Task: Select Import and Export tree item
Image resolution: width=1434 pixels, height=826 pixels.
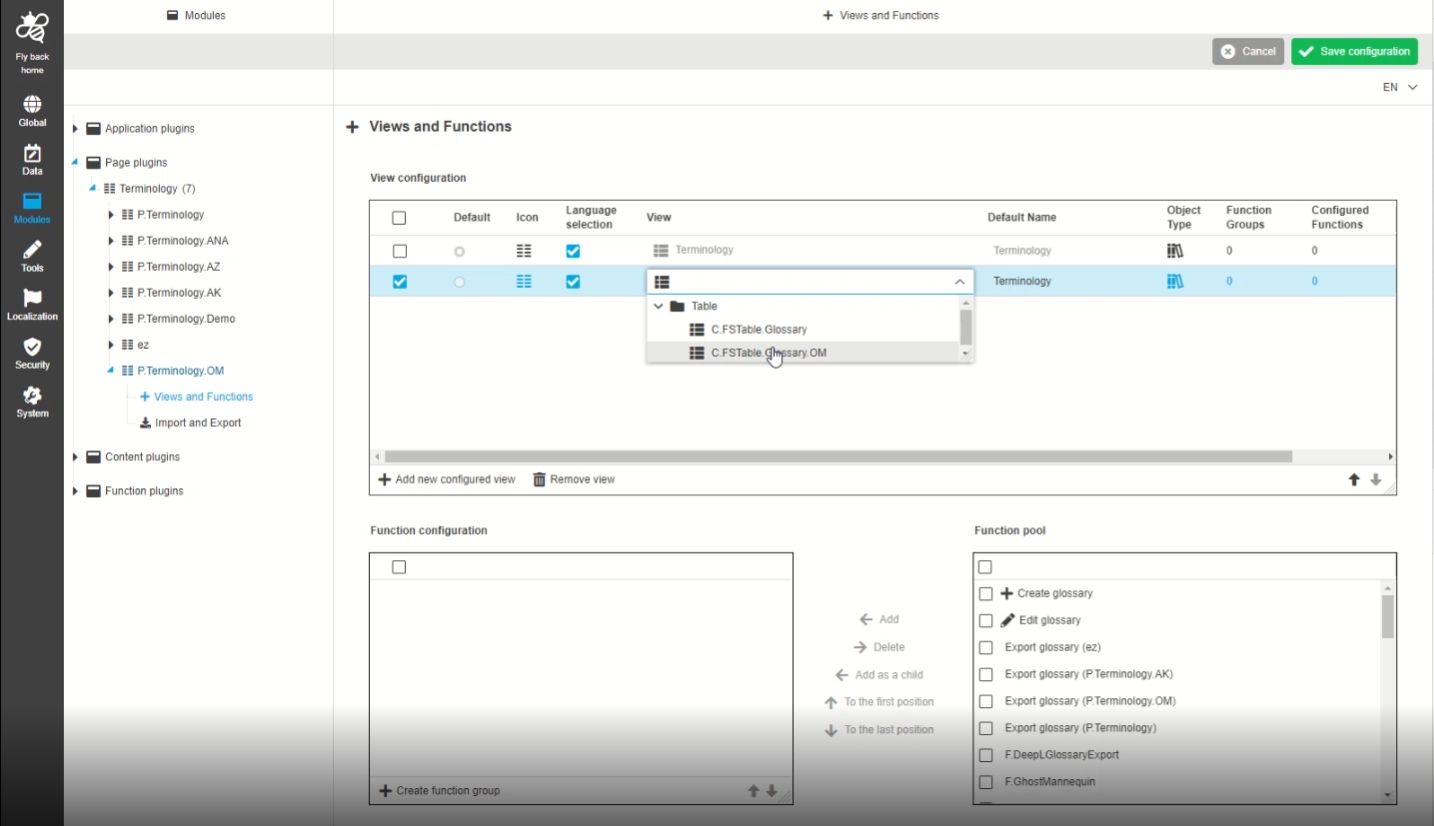Action: point(197,423)
